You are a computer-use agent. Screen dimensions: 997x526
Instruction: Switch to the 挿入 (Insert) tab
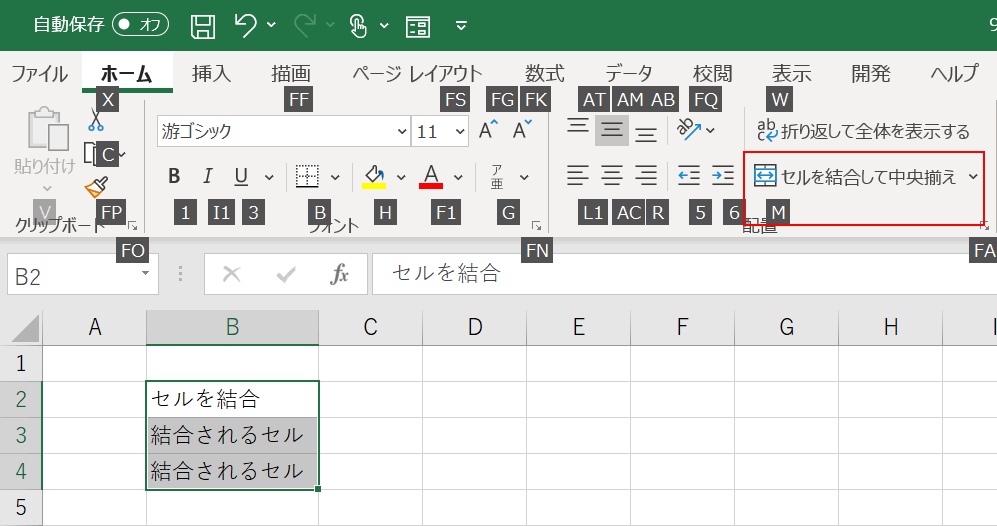[x=212, y=74]
